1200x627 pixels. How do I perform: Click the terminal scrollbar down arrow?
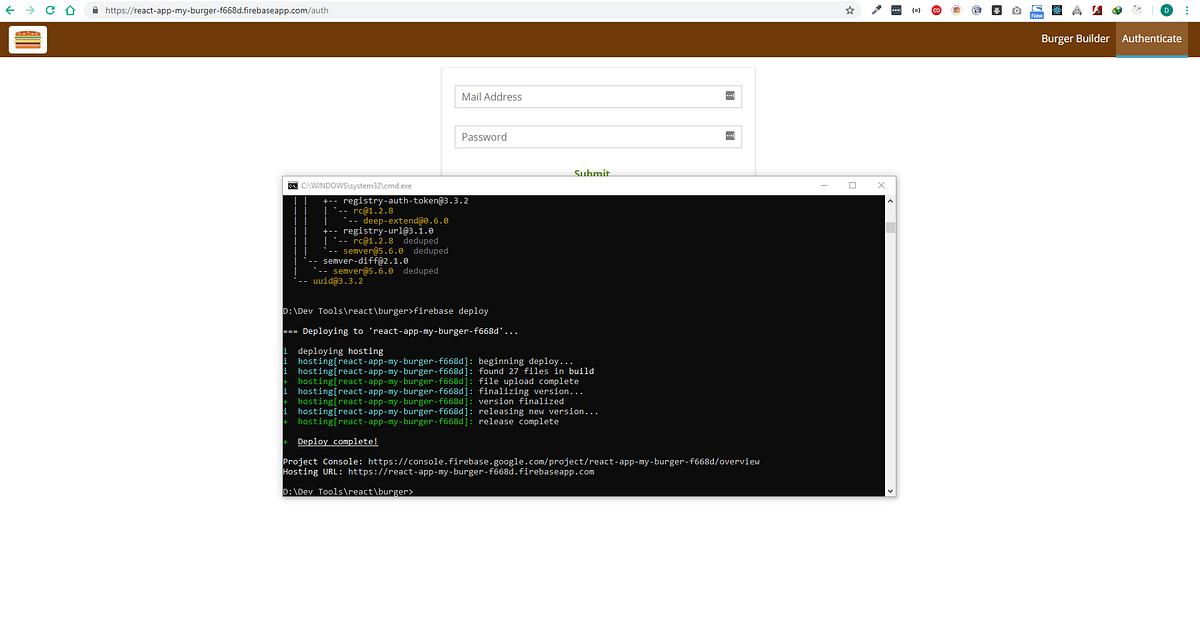coord(889,490)
